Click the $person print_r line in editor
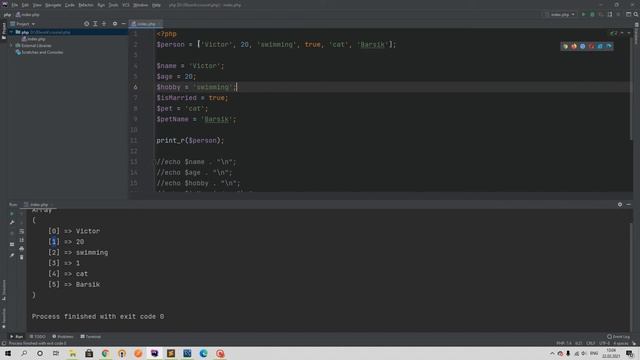 (x=190, y=140)
